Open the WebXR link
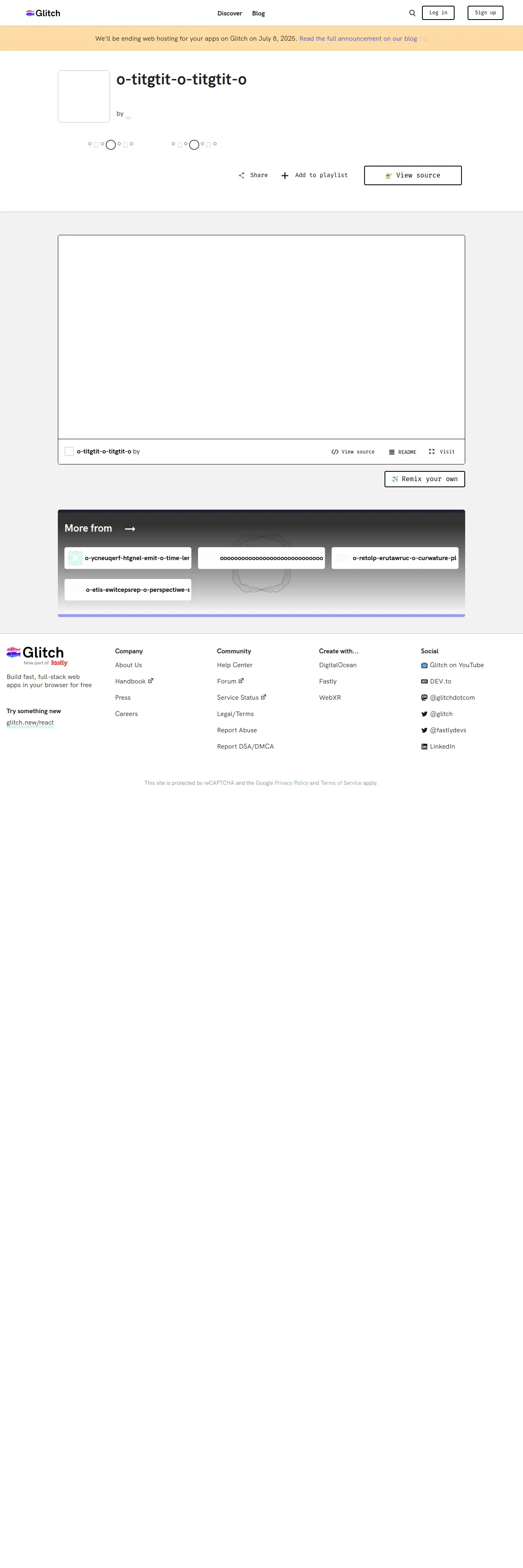The height and width of the screenshot is (1568, 523). 330,698
